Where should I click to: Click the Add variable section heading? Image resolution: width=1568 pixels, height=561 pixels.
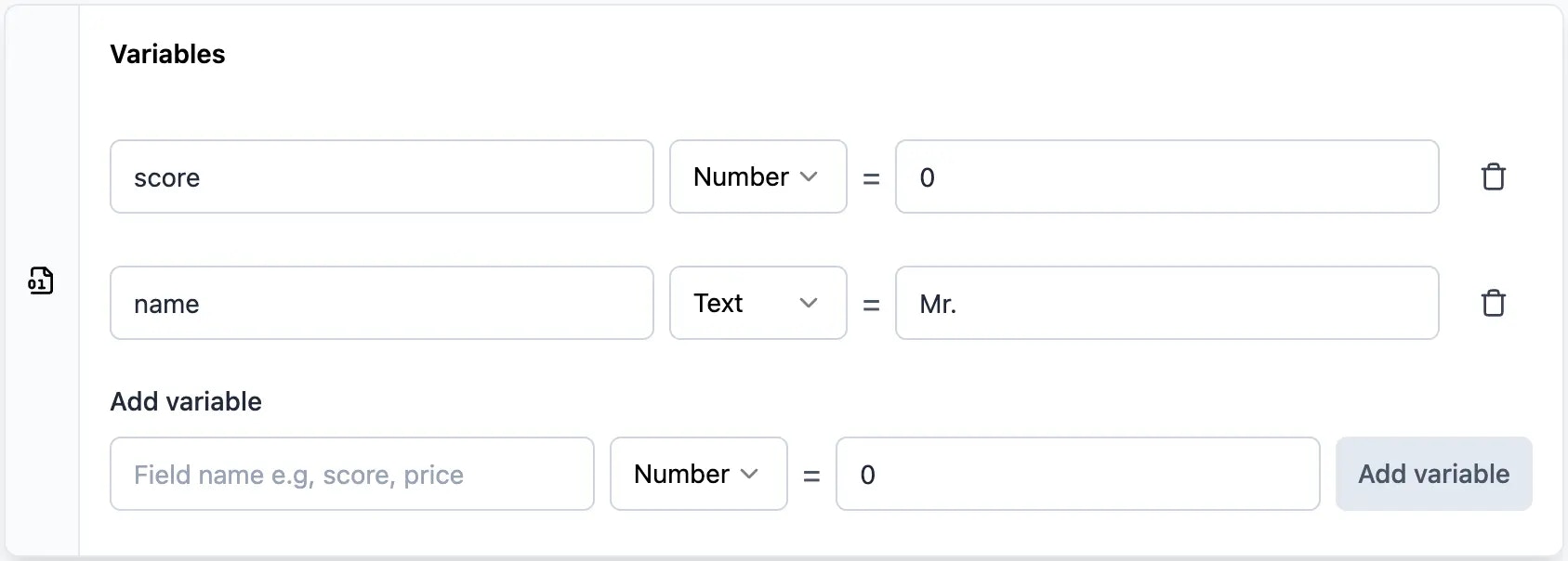(185, 401)
